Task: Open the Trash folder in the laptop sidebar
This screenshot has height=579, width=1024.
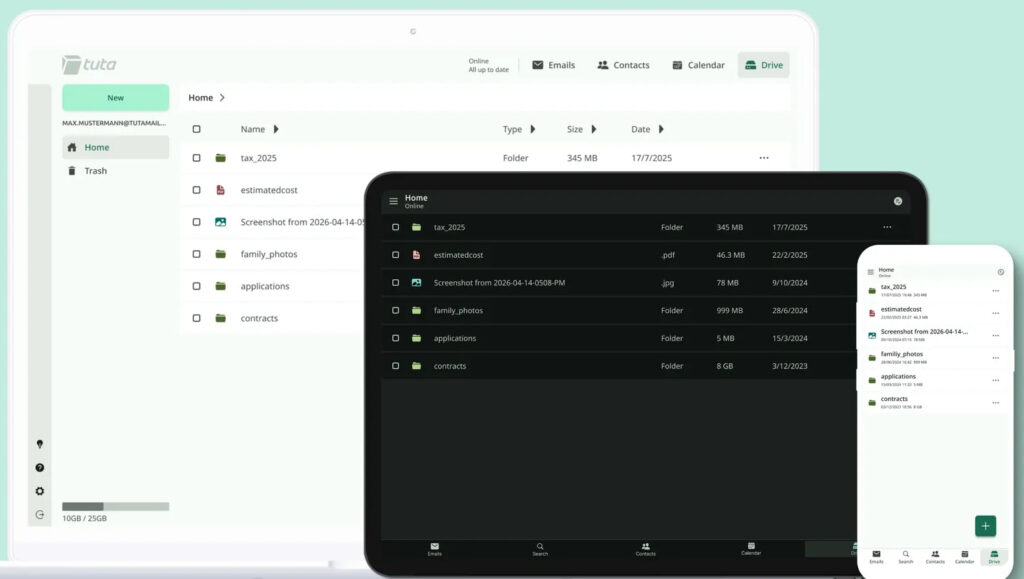Action: [x=95, y=171]
